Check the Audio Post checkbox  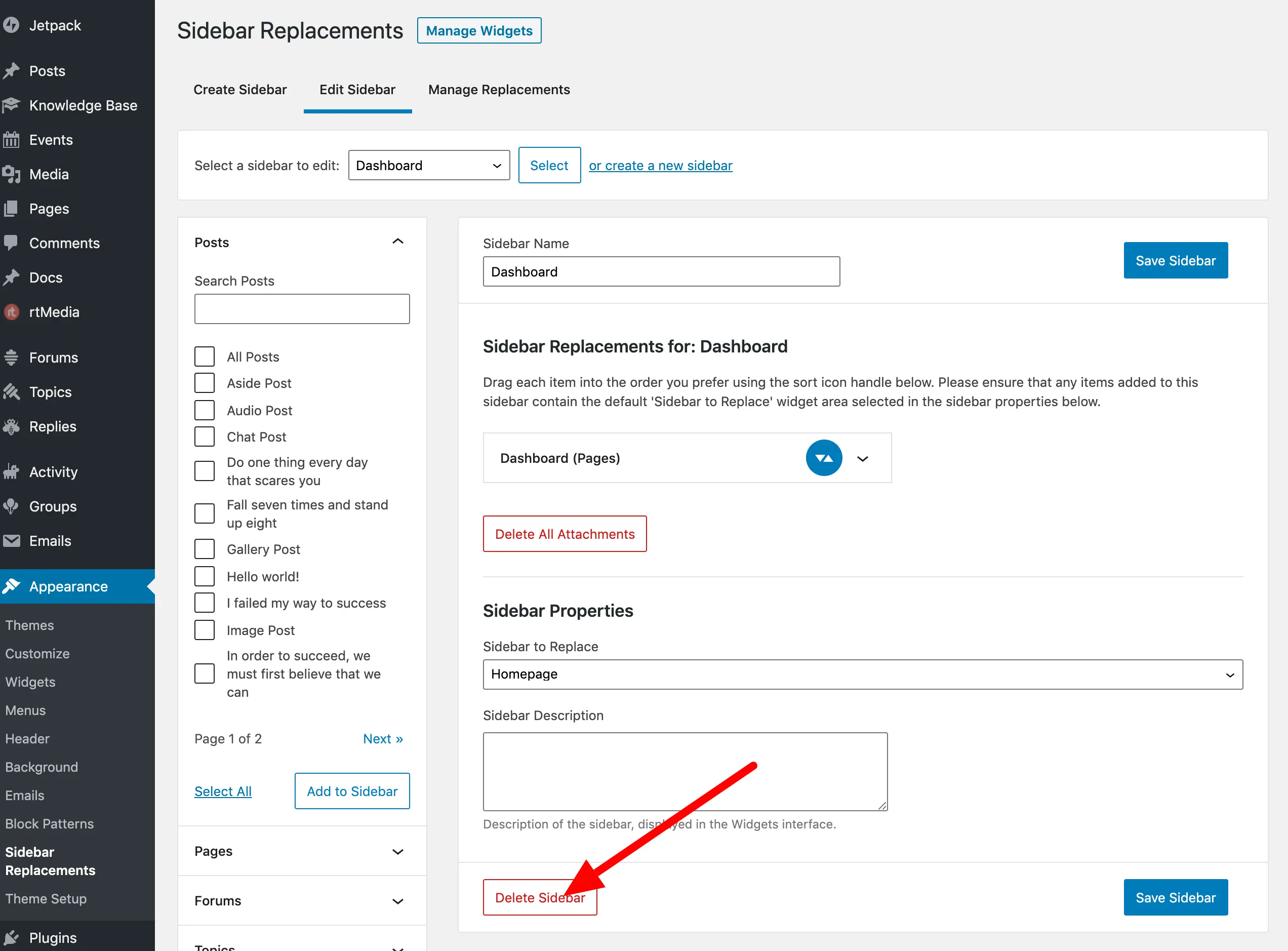(x=205, y=411)
